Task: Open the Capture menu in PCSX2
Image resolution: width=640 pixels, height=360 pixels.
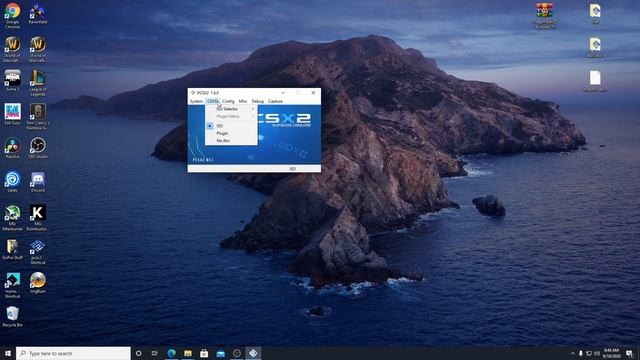Action: [x=275, y=101]
